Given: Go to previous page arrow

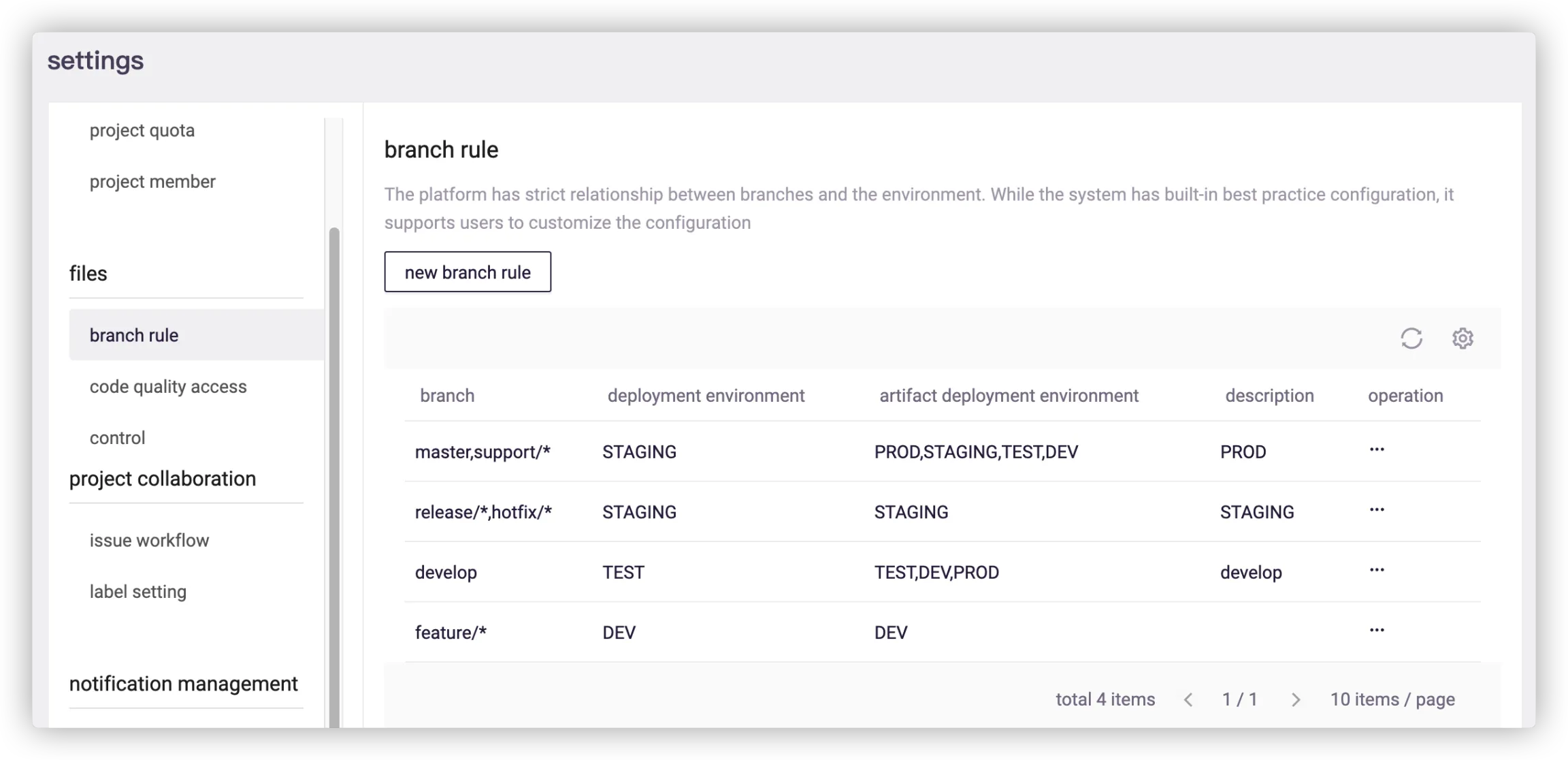Looking at the screenshot, I should point(1188,699).
